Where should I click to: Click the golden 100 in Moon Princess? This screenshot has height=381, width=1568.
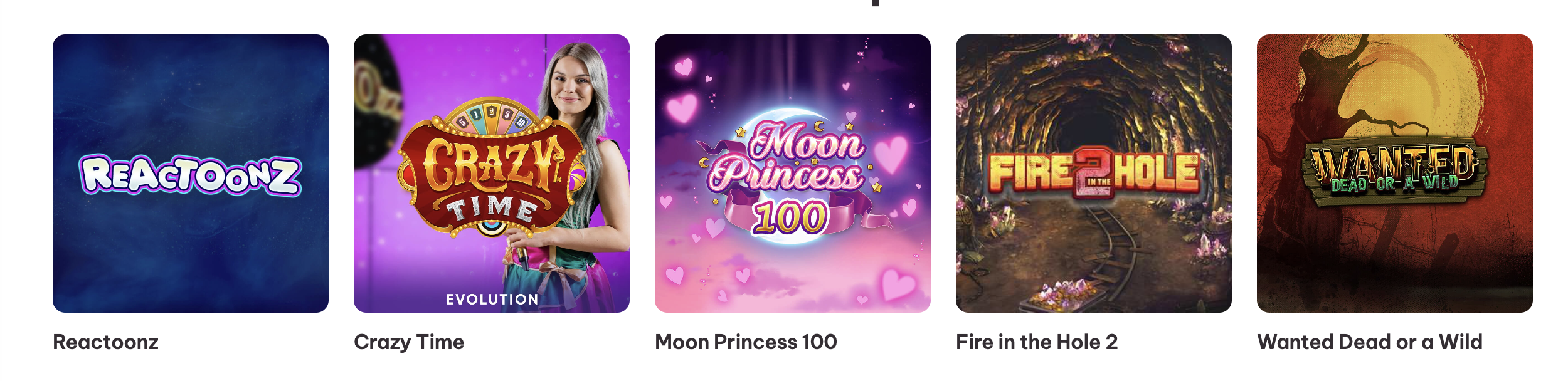click(x=789, y=218)
